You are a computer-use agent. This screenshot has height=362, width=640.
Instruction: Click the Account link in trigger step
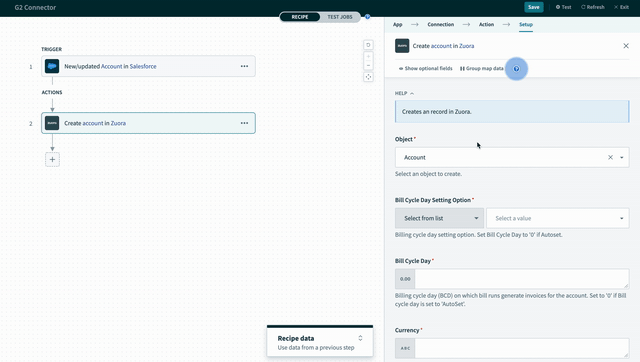111,66
